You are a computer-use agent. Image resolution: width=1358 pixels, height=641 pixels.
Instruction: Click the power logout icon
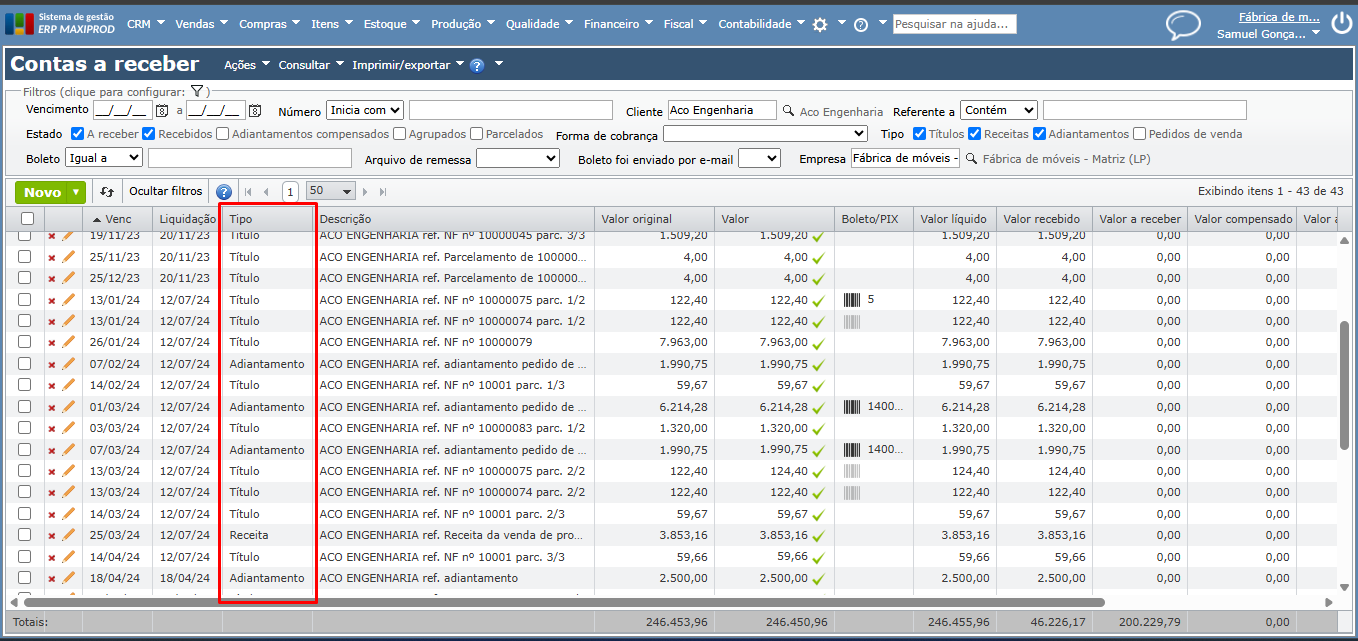pyautogui.click(x=1340, y=20)
